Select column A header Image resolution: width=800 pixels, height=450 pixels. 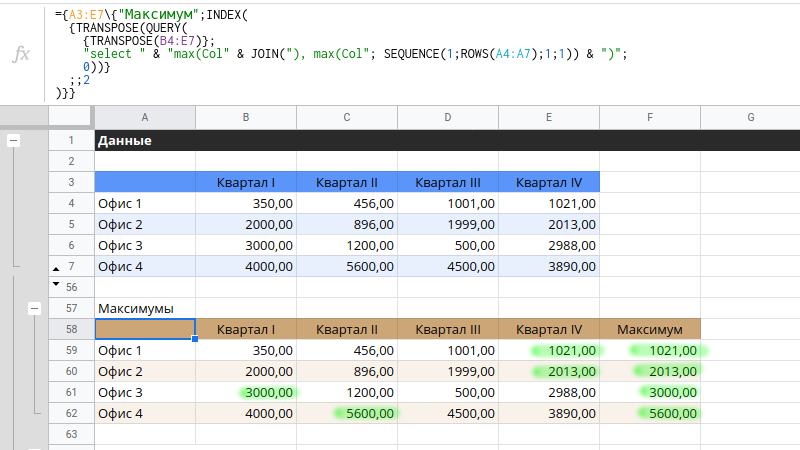(145, 118)
